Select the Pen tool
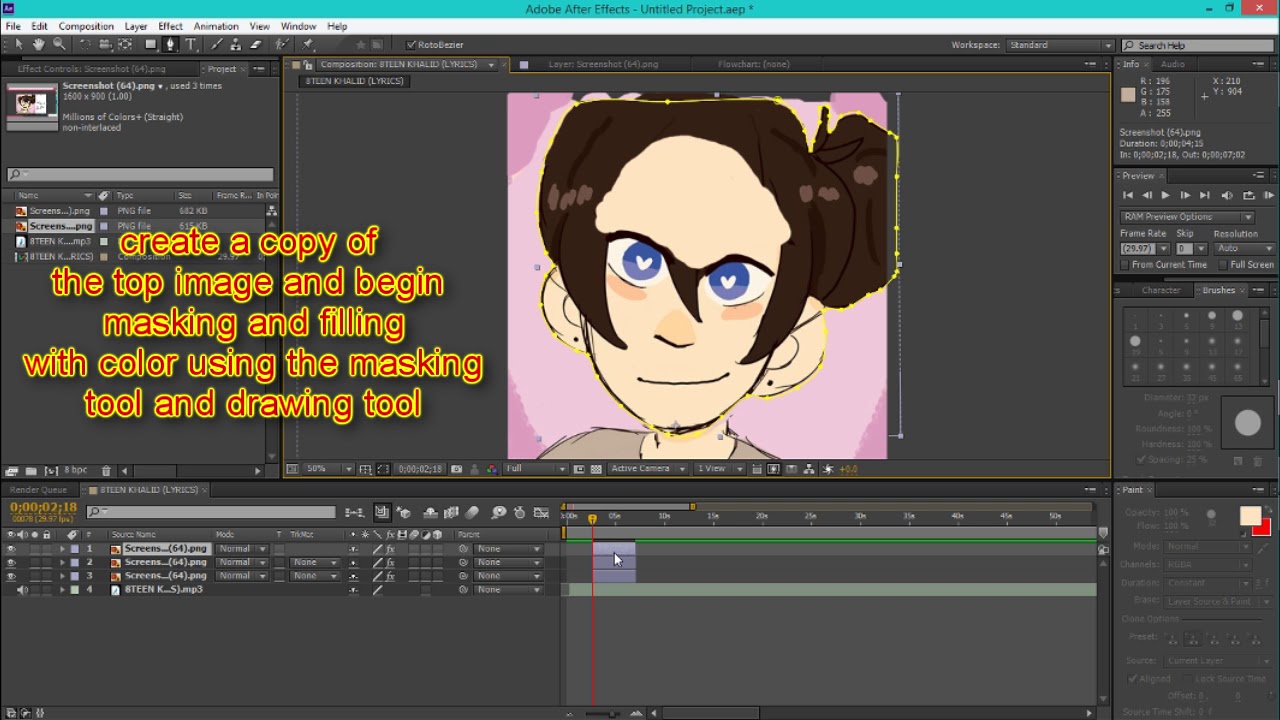Image resolution: width=1280 pixels, height=720 pixels. point(170,45)
